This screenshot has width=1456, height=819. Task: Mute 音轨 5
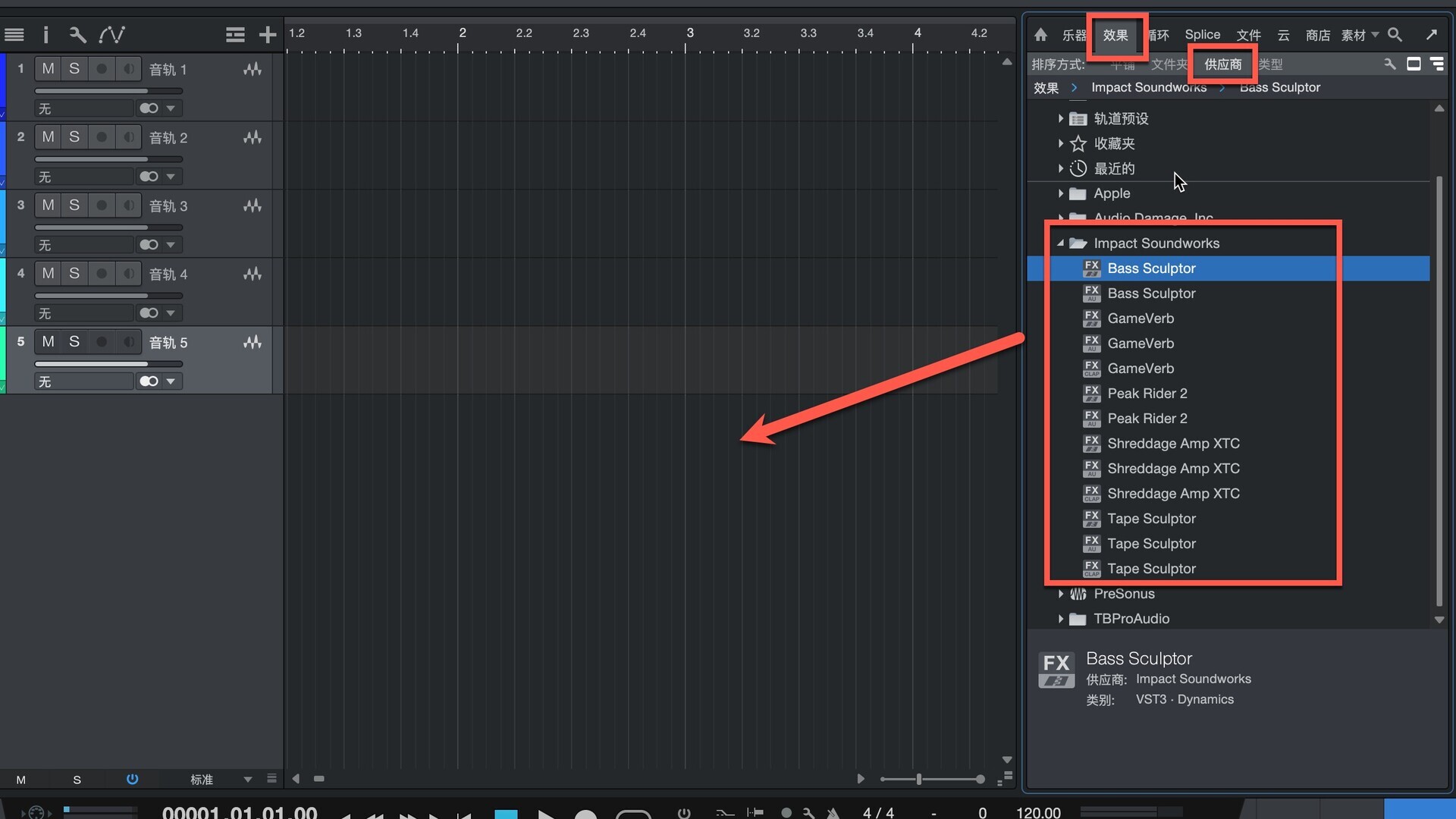(x=48, y=342)
